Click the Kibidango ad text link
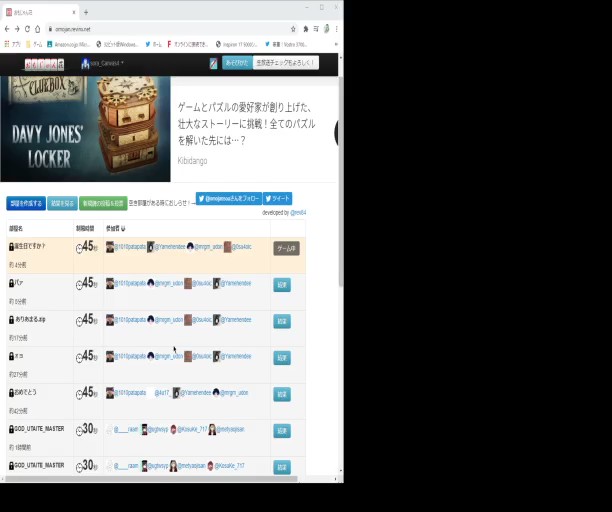612x512 pixels. click(x=192, y=161)
